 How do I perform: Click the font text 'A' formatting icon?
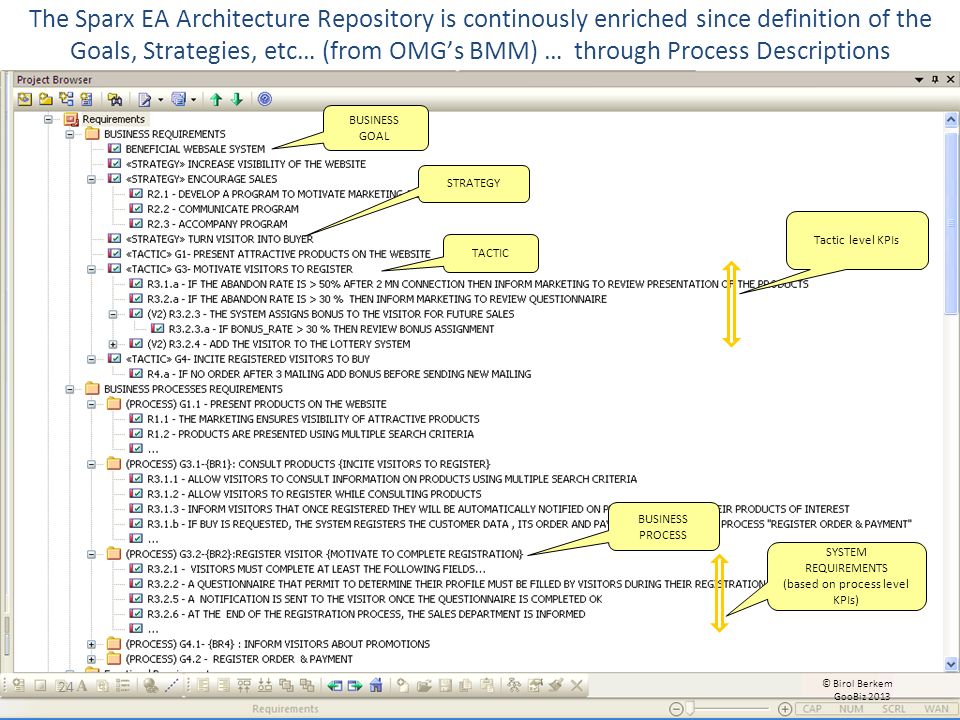coord(81,686)
